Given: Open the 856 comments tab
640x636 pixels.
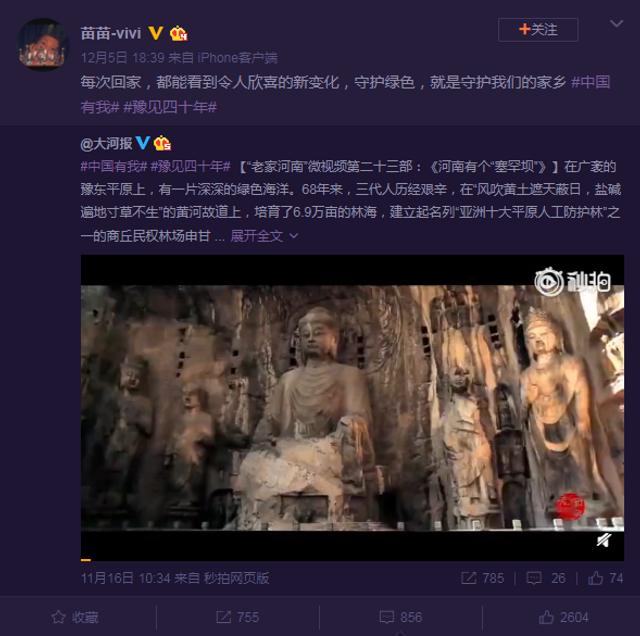Looking at the screenshot, I should pyautogui.click(x=400, y=617).
